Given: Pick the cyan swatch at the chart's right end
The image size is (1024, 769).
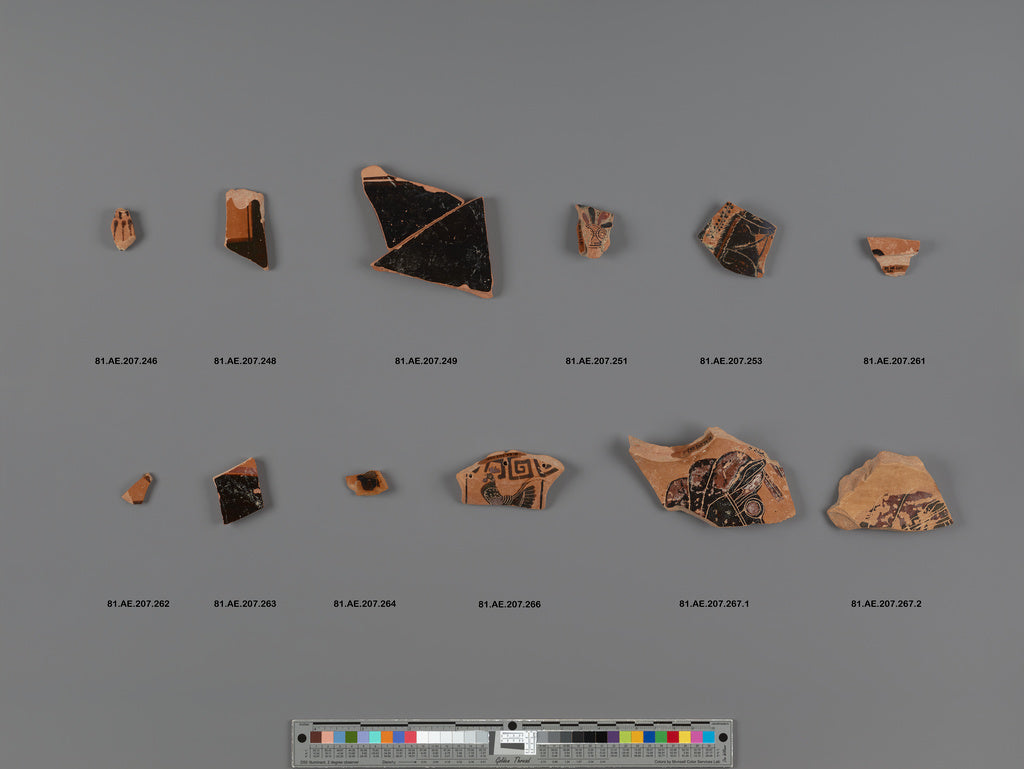Looking at the screenshot, I should pyautogui.click(x=709, y=737).
